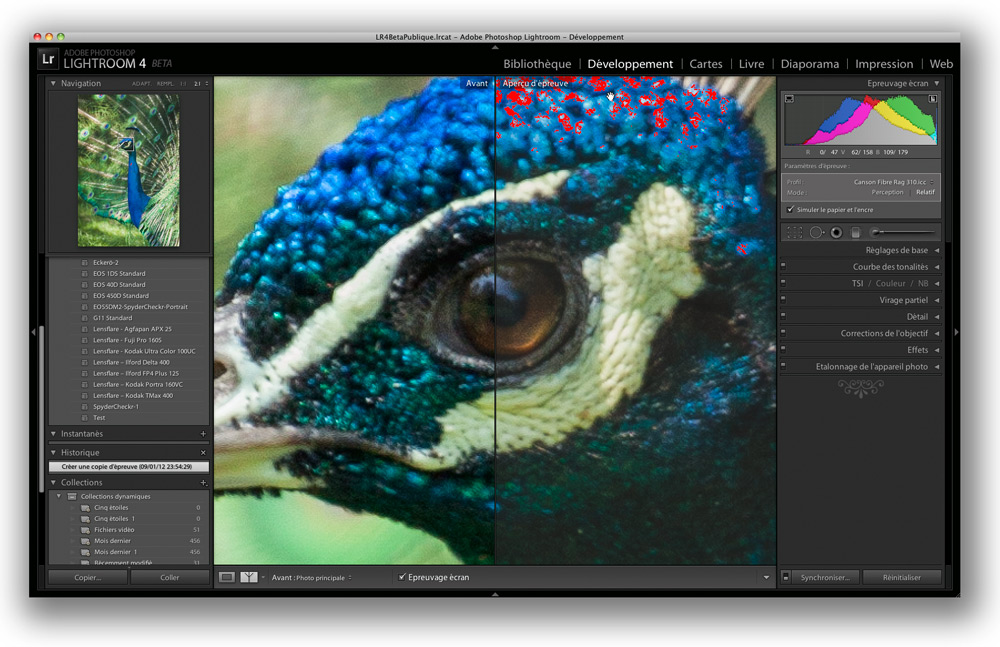Click the Cinq étoiles smart collection icon
The height and width of the screenshot is (647, 1000).
(85, 508)
